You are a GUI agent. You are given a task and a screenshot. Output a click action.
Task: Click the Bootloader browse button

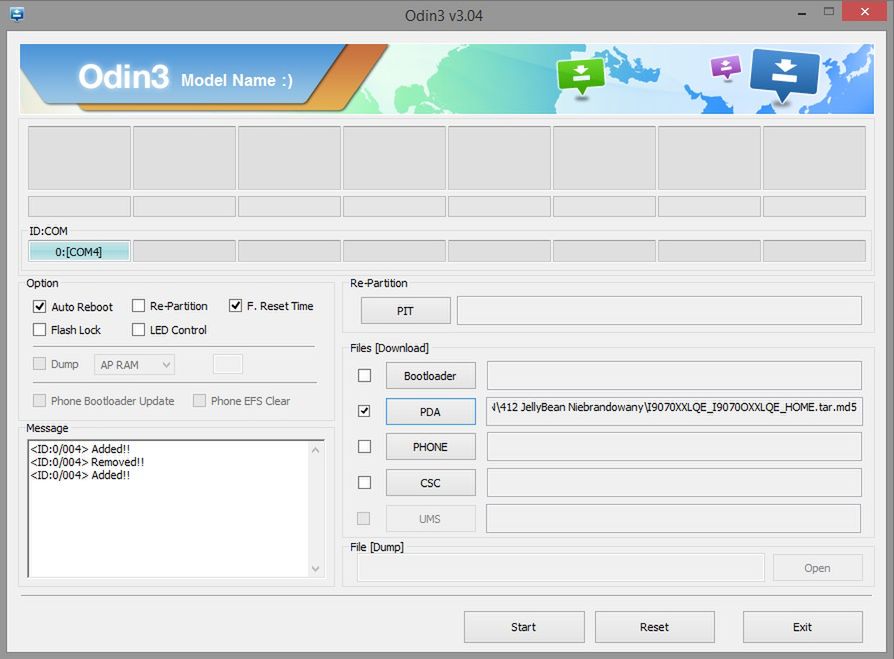click(x=430, y=376)
